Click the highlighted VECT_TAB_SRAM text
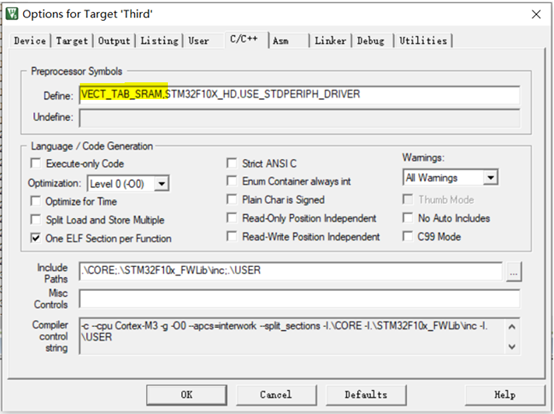The width and height of the screenshot is (554, 414). [x=122, y=94]
